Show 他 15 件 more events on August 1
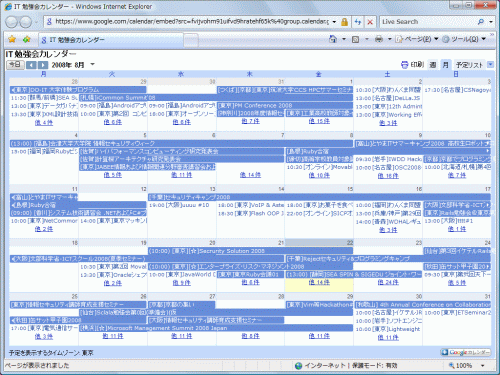 (319, 121)
